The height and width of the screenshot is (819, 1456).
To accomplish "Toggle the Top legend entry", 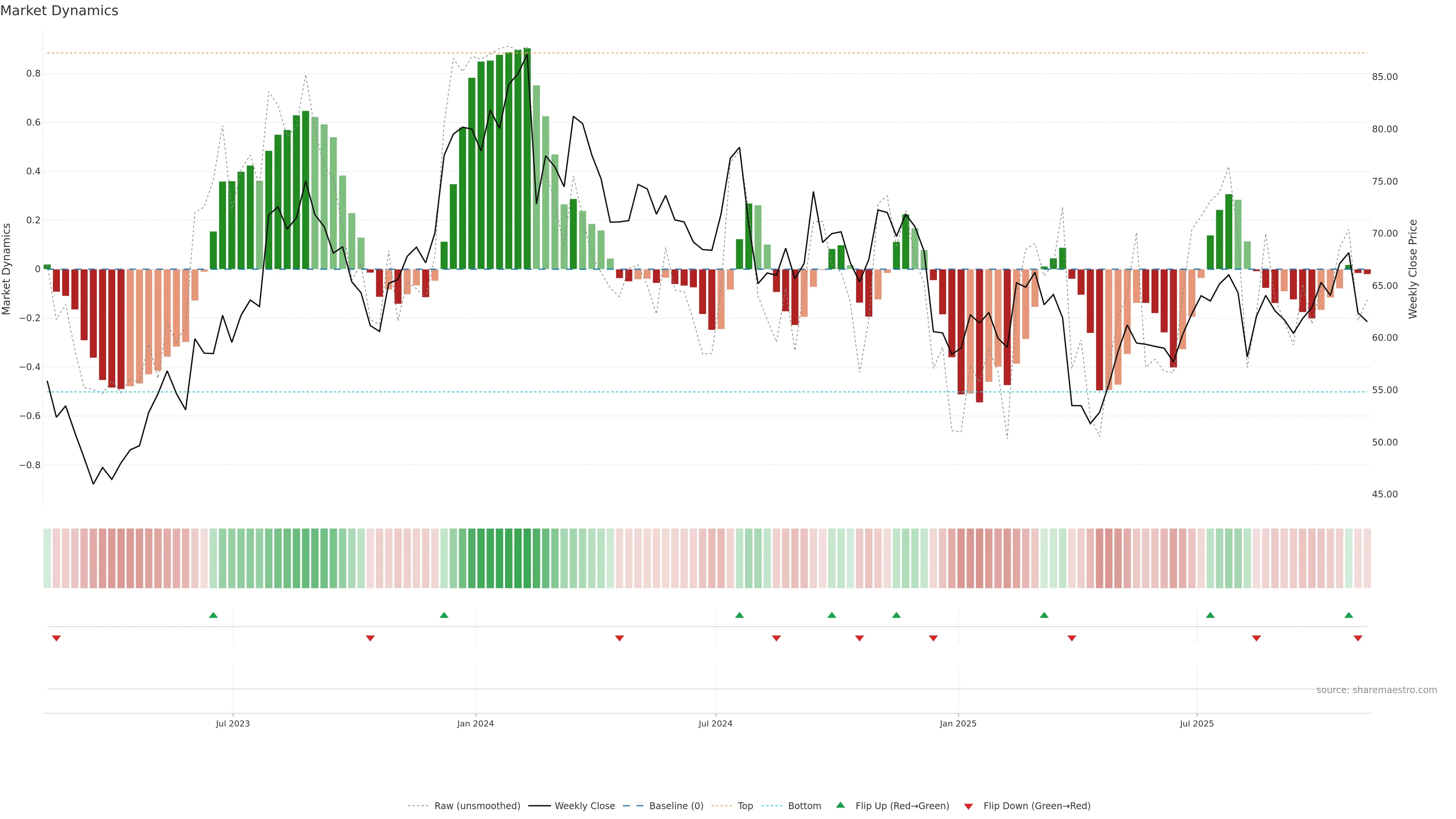I will click(x=745, y=806).
